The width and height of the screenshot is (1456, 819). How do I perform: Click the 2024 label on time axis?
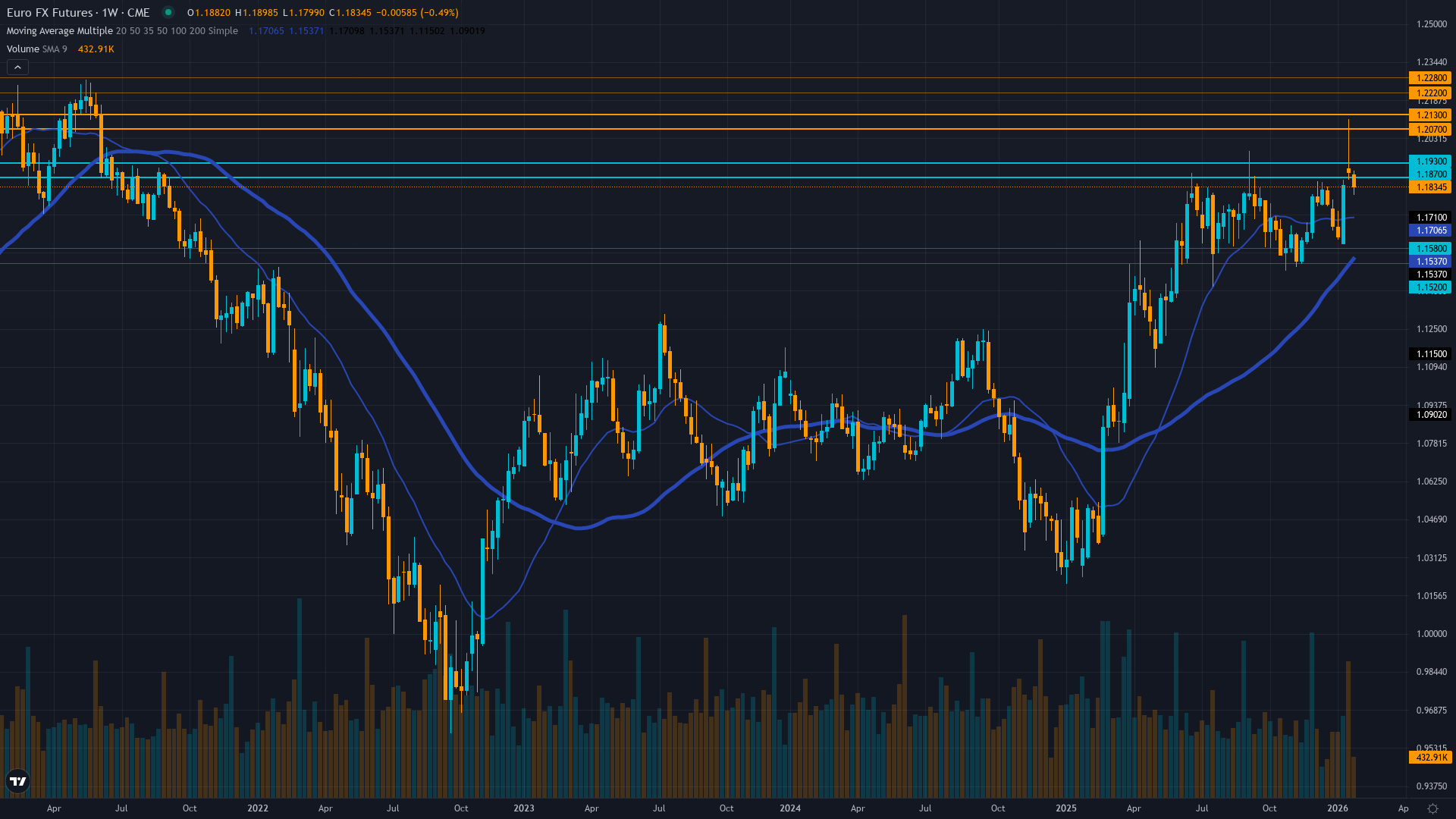pos(790,808)
